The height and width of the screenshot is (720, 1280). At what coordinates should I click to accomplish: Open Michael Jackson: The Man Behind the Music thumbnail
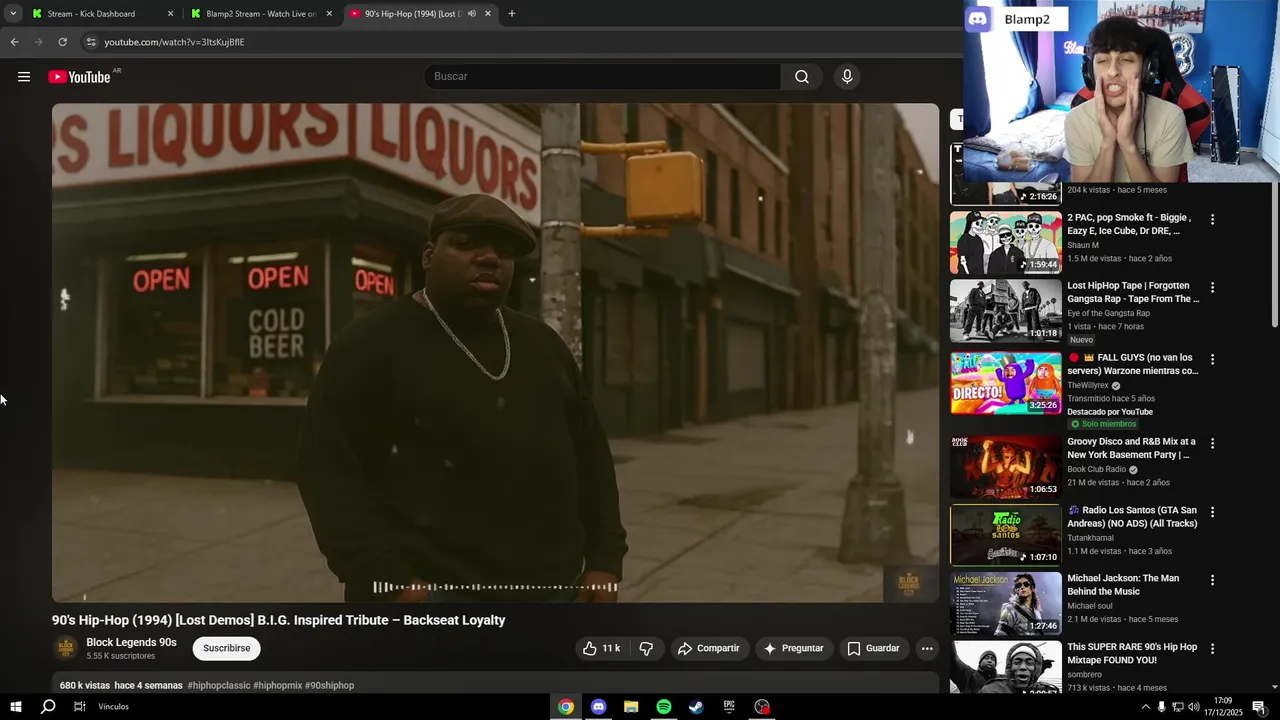(x=1005, y=603)
